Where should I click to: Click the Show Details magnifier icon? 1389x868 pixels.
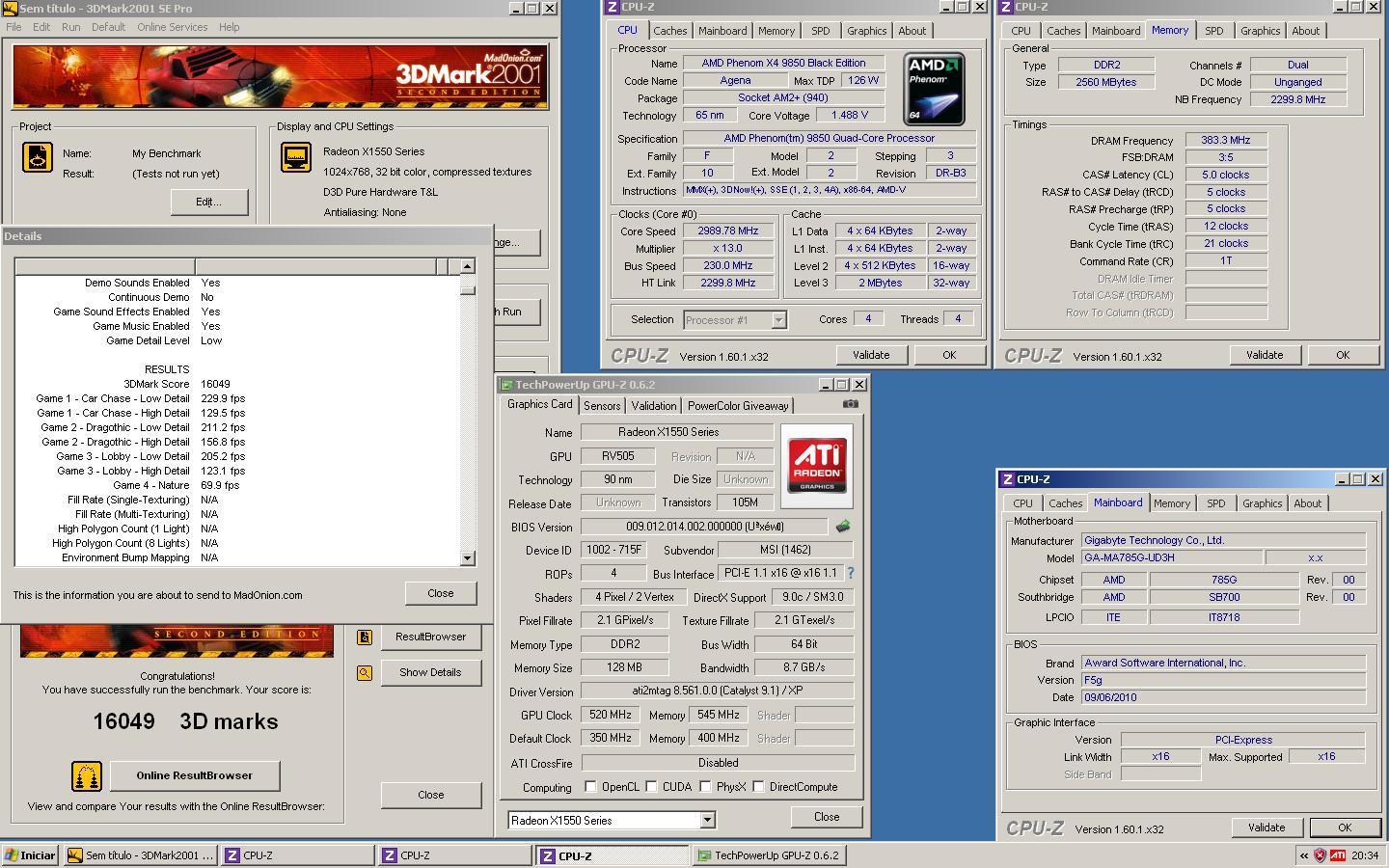pos(365,672)
